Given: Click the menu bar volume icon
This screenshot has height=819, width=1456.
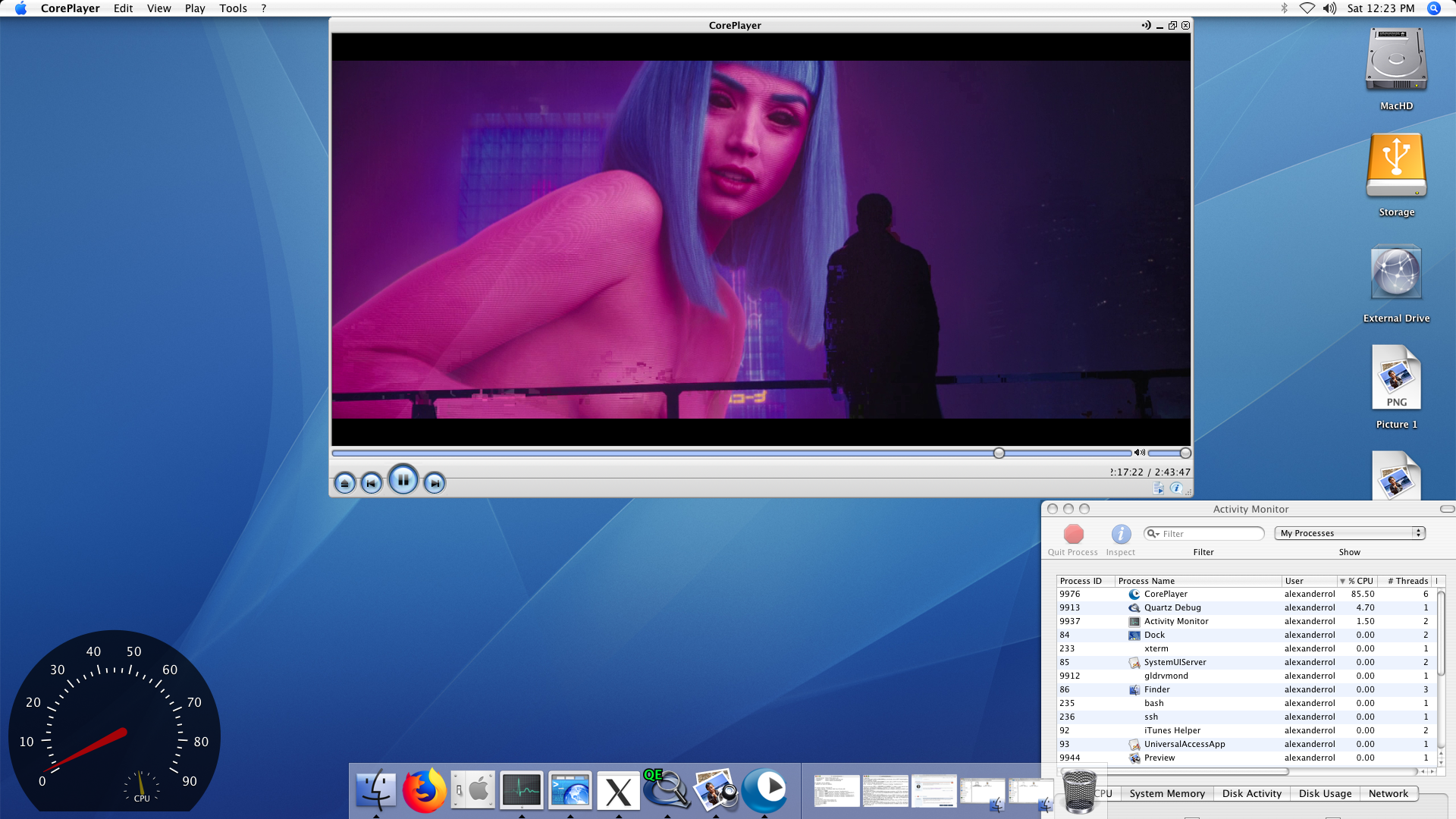Looking at the screenshot, I should click(x=1329, y=8).
